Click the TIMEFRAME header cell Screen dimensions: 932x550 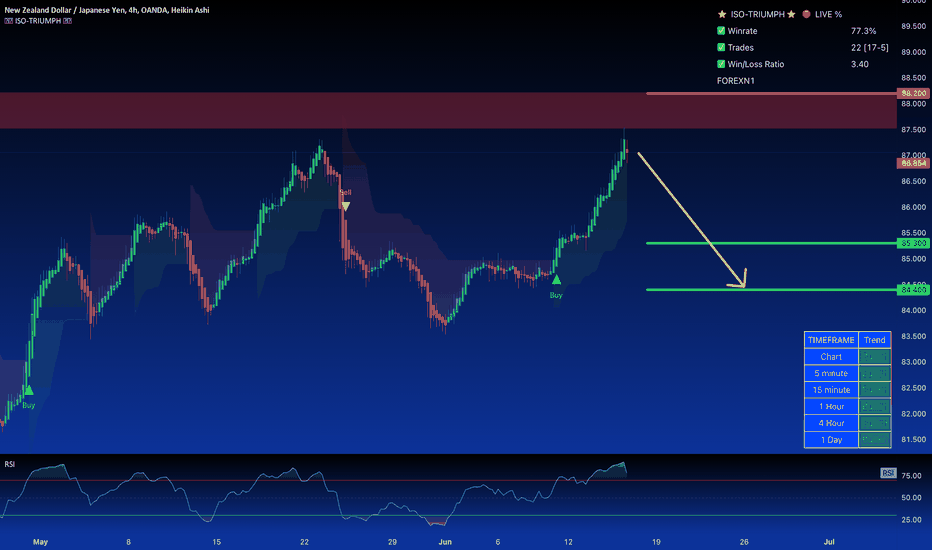tap(831, 340)
